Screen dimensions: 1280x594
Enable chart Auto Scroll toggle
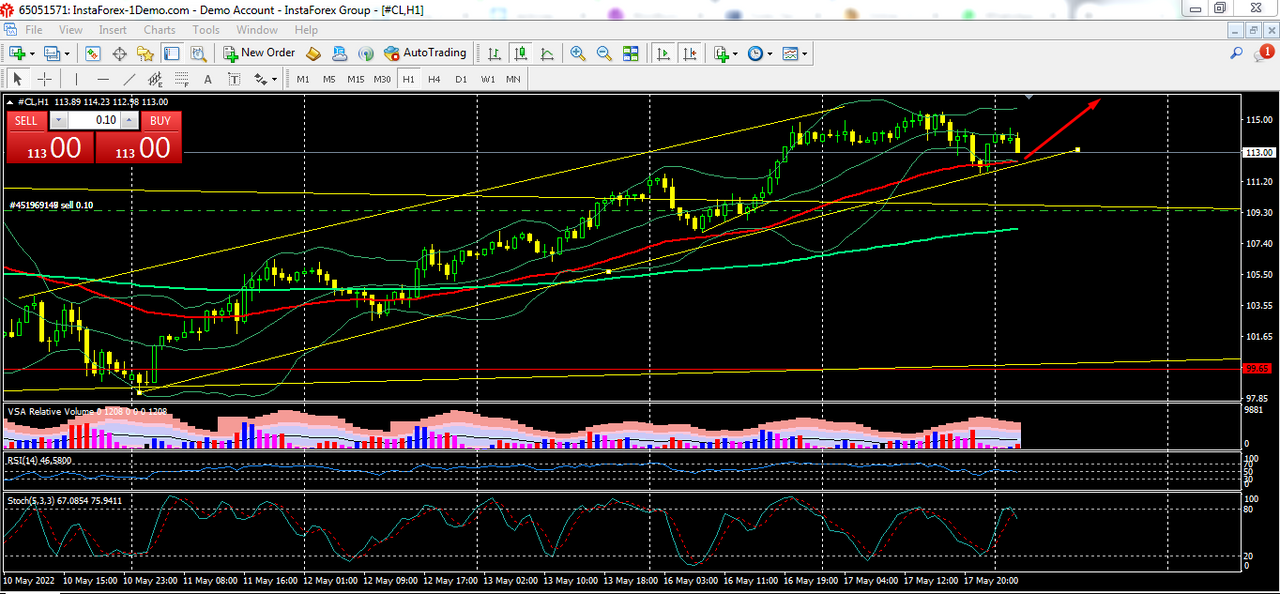point(662,53)
